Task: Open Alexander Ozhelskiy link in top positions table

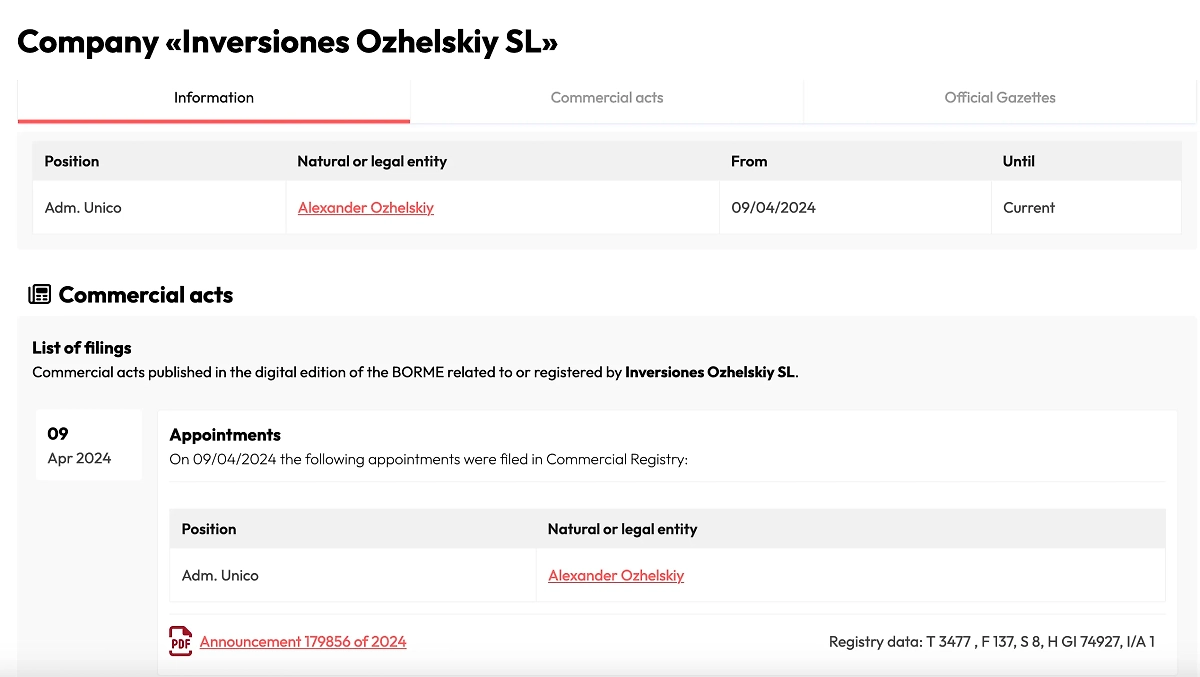Action: pyautogui.click(x=366, y=208)
